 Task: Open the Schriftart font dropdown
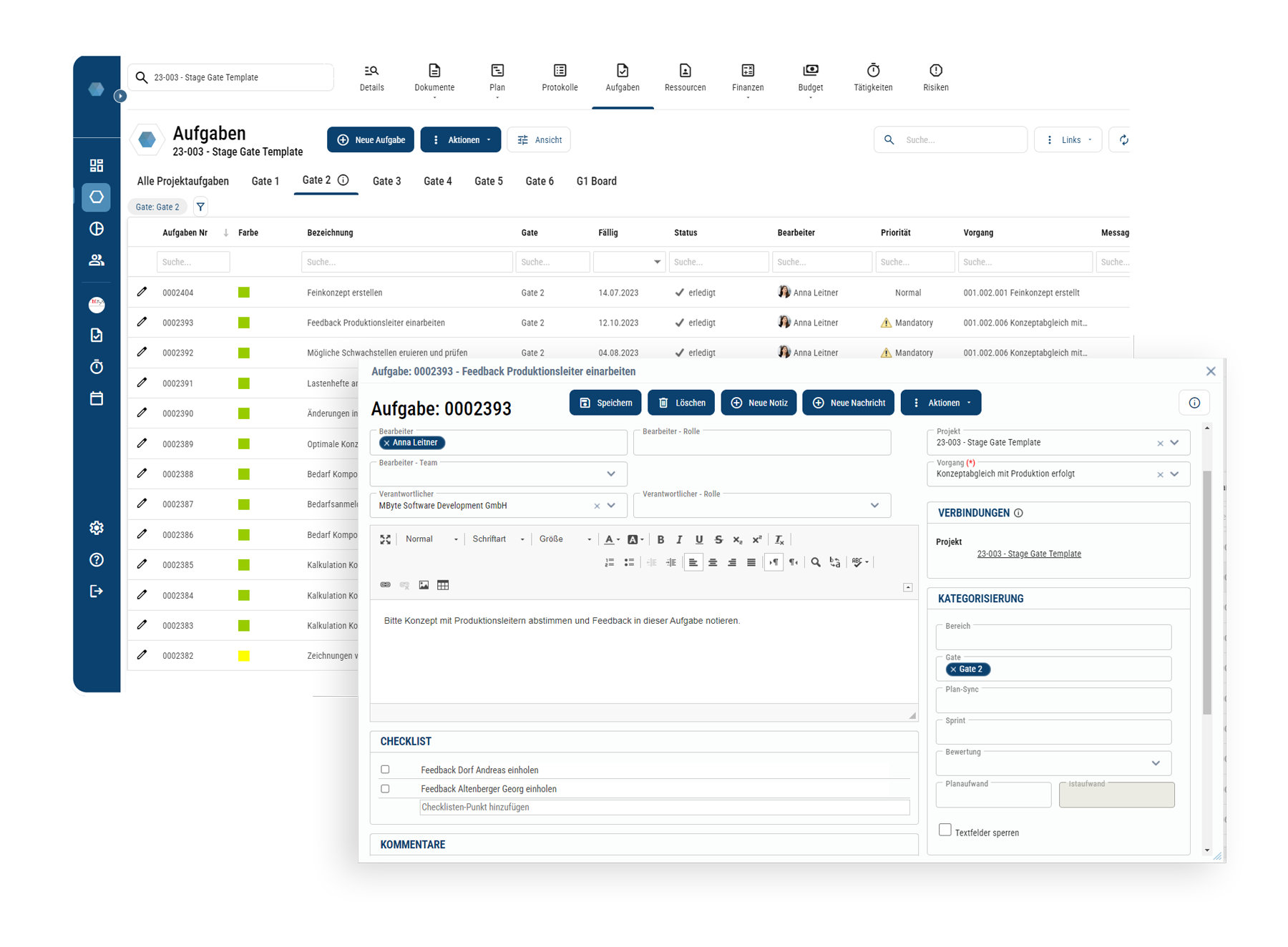click(498, 539)
